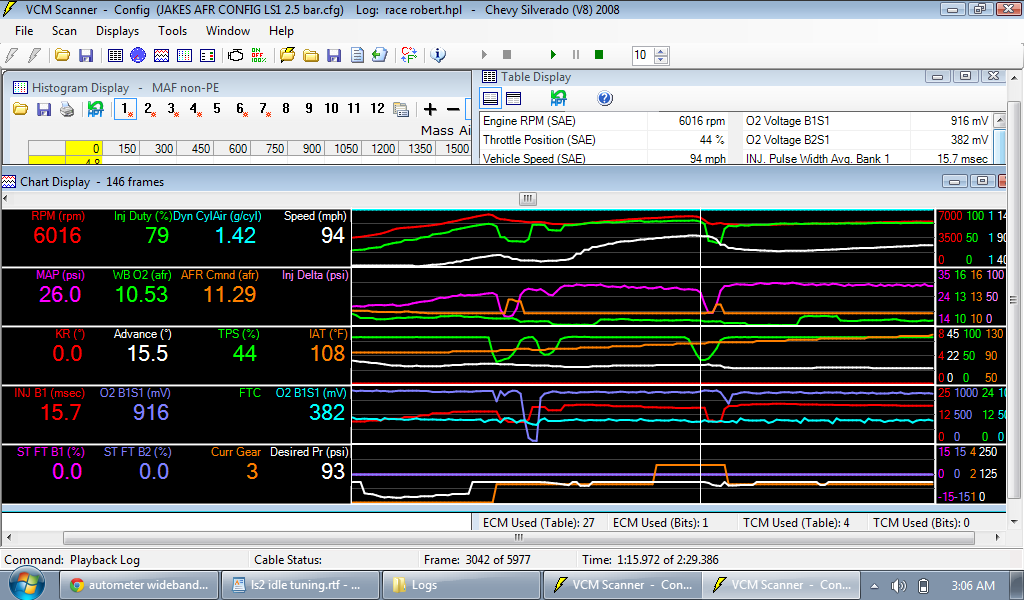Click the volume speaker tray icon
Image resolution: width=1024 pixels, height=600 pixels.
tap(899, 586)
